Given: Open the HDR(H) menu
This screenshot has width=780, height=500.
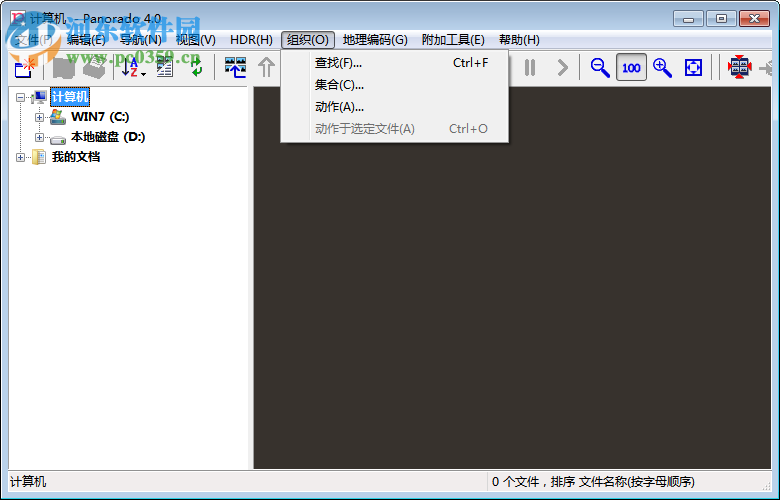Looking at the screenshot, I should coord(251,40).
